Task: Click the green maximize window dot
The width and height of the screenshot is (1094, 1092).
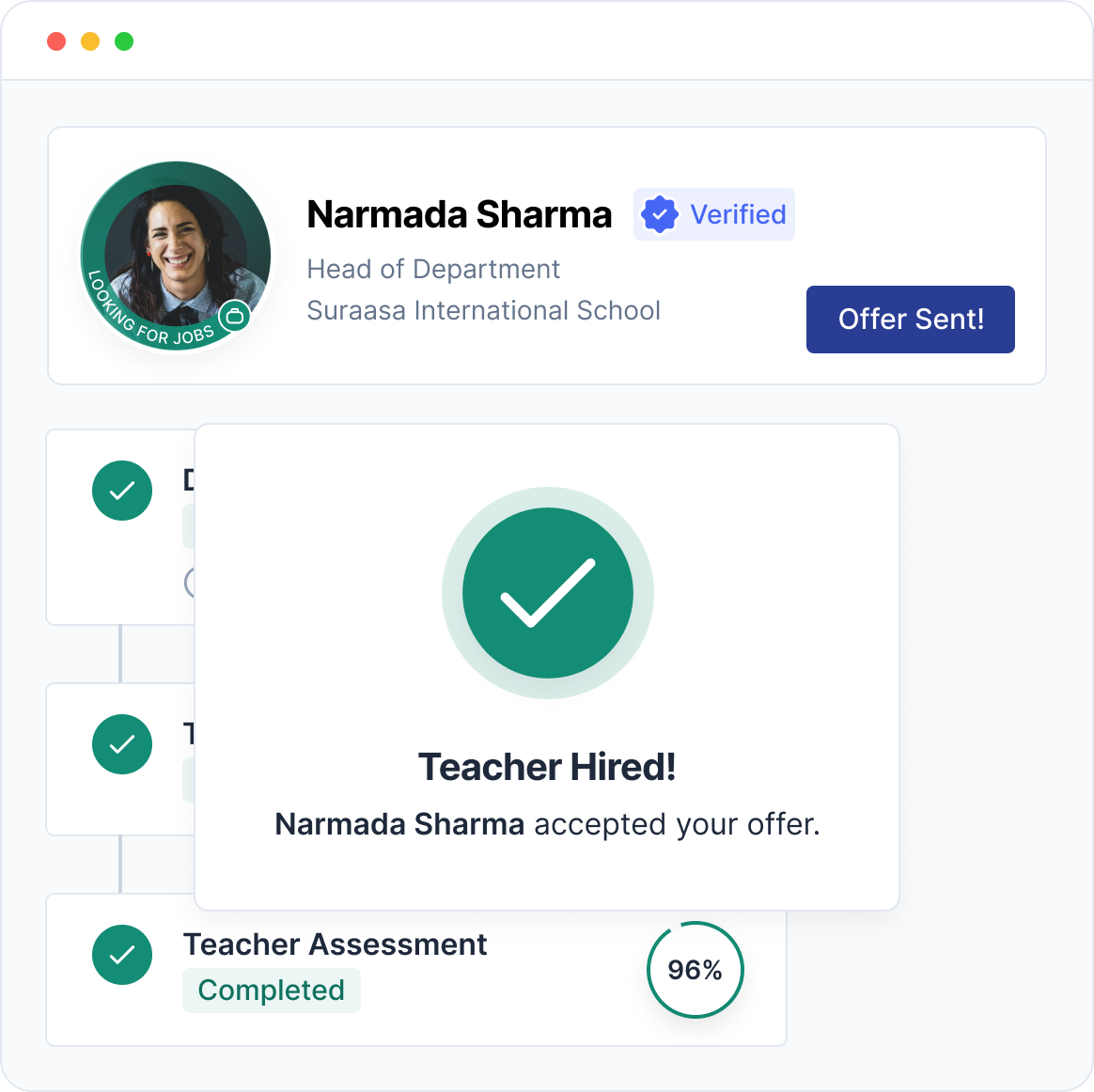Action: [124, 41]
